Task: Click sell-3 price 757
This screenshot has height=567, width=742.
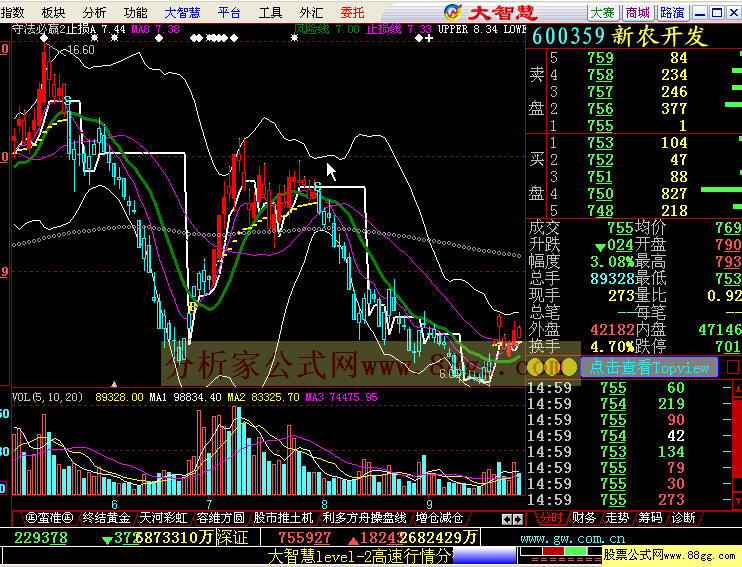Action: (x=600, y=92)
